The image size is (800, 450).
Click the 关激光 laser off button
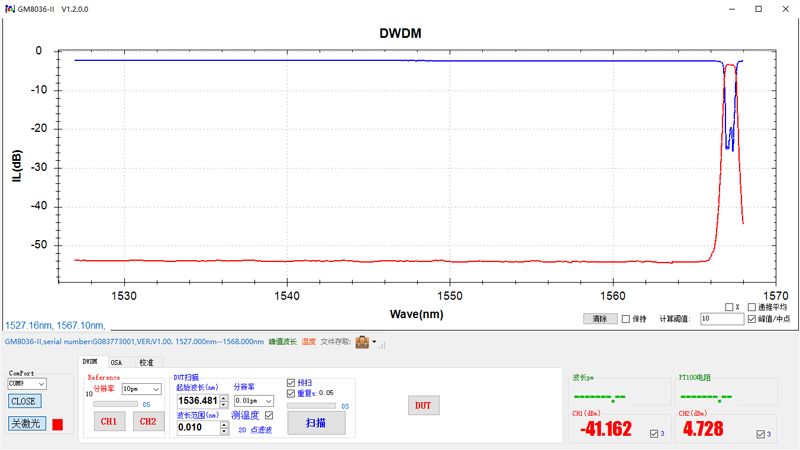pos(26,424)
